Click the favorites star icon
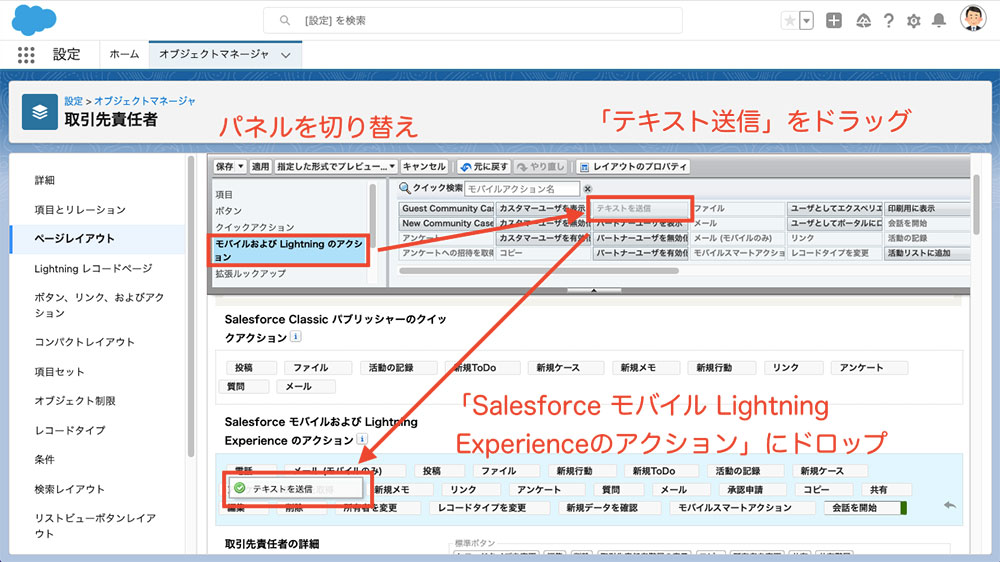1000x562 pixels. pyautogui.click(x=790, y=20)
